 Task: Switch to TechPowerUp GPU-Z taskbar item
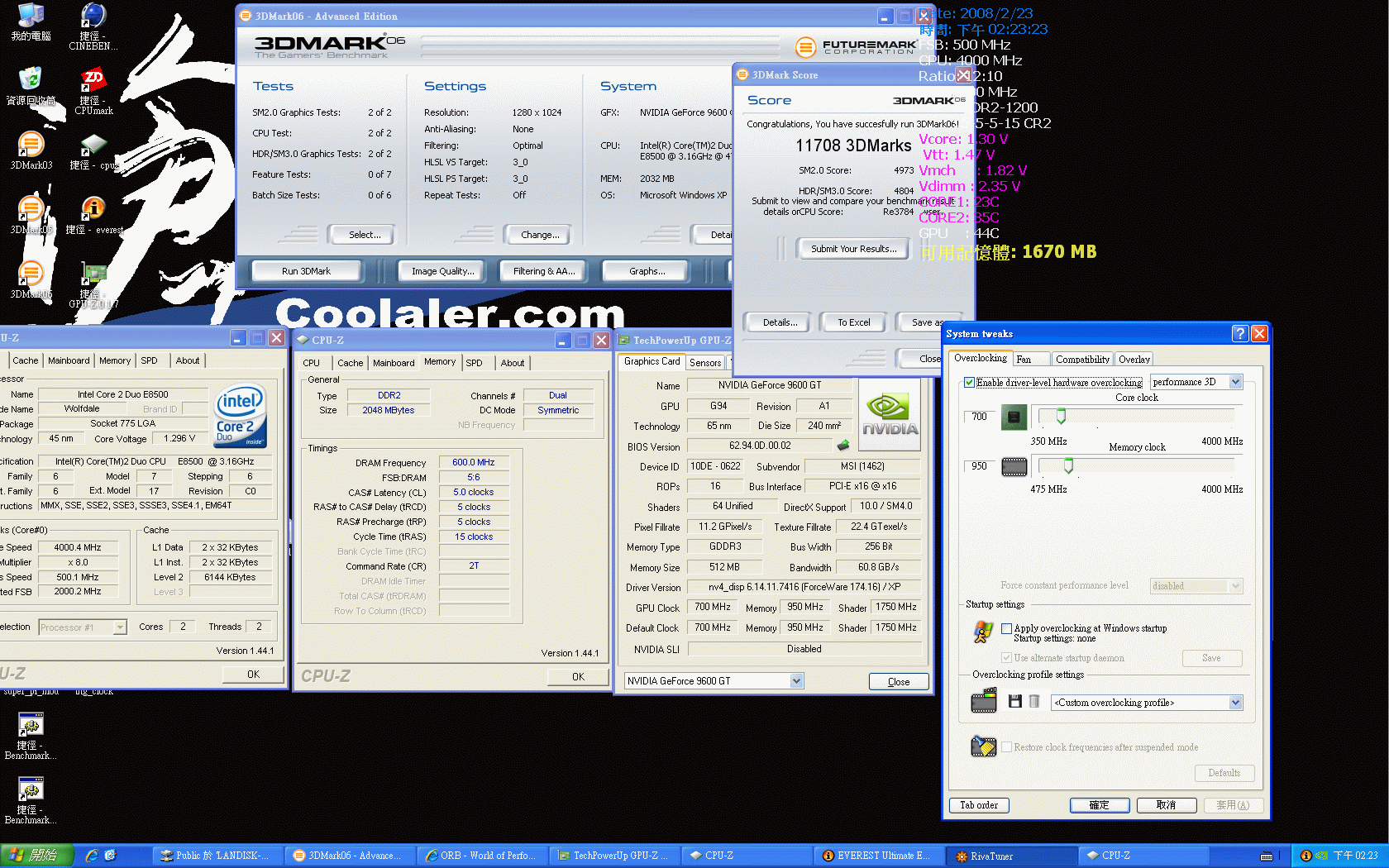[613, 856]
